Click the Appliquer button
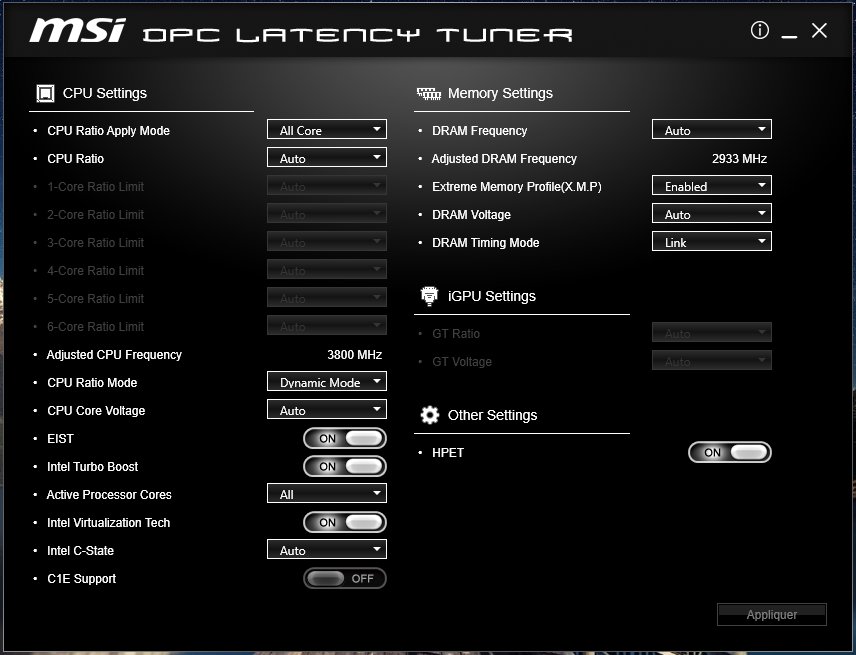Screen dimensions: 856x655 771,615
